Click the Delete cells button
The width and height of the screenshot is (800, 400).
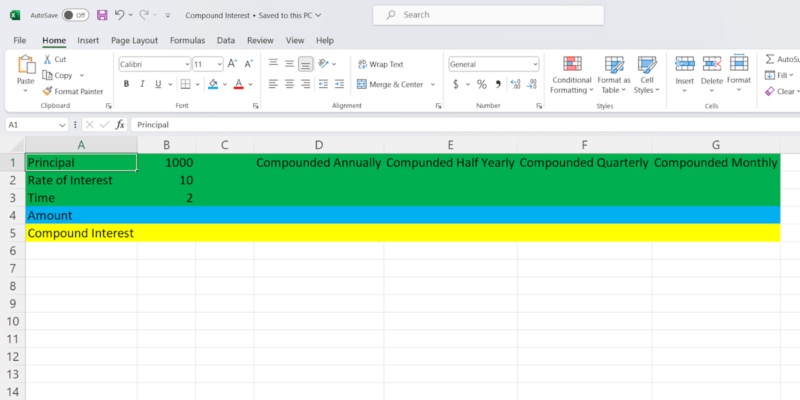pyautogui.click(x=712, y=74)
